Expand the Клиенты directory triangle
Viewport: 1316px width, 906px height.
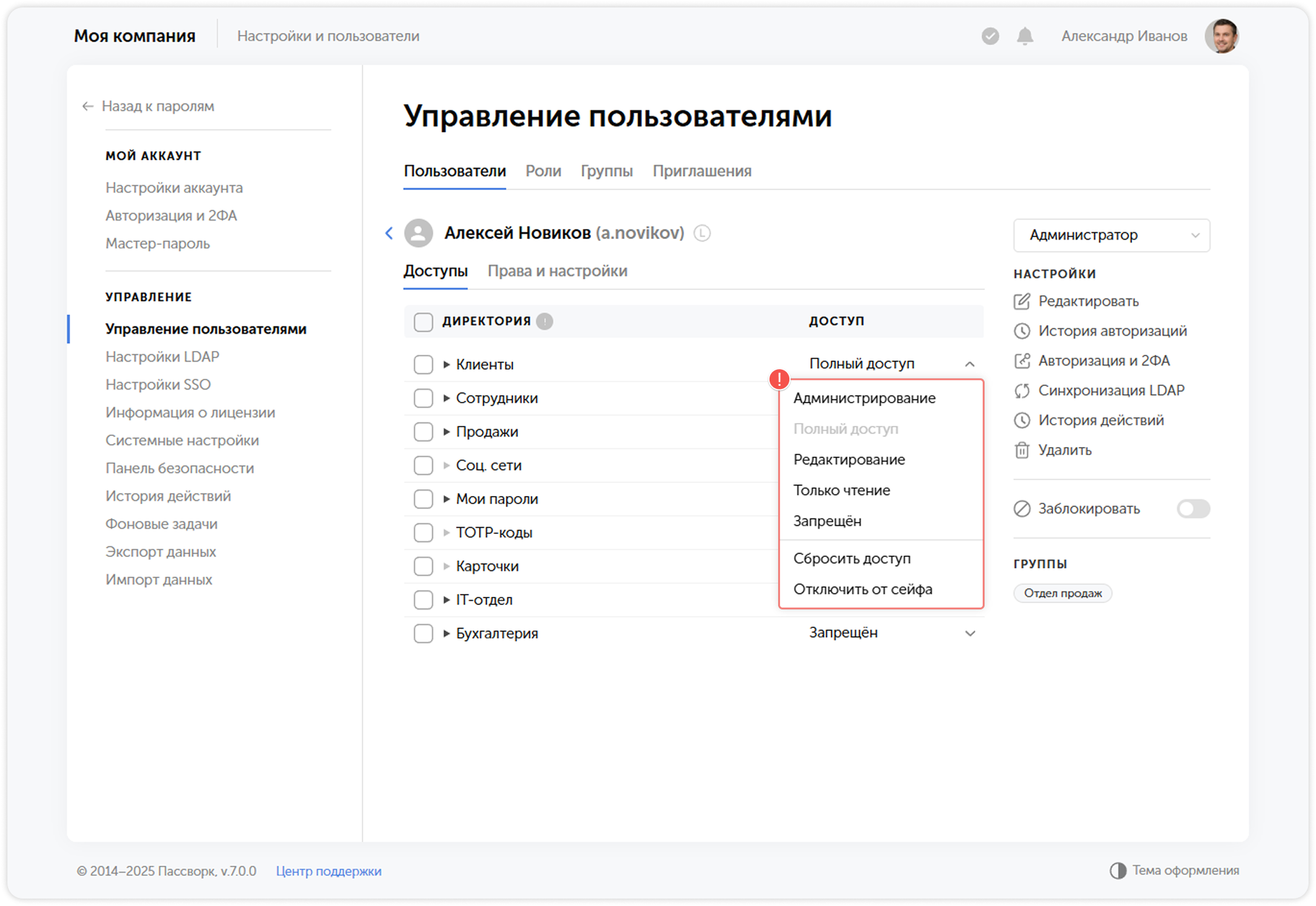(446, 365)
